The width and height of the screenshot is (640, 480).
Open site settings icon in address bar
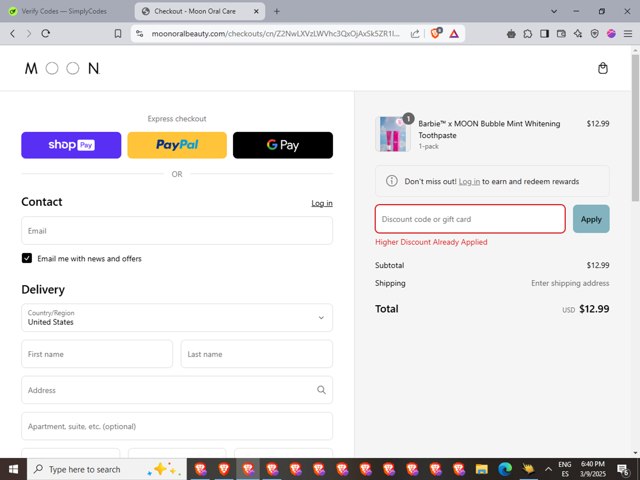tap(140, 33)
